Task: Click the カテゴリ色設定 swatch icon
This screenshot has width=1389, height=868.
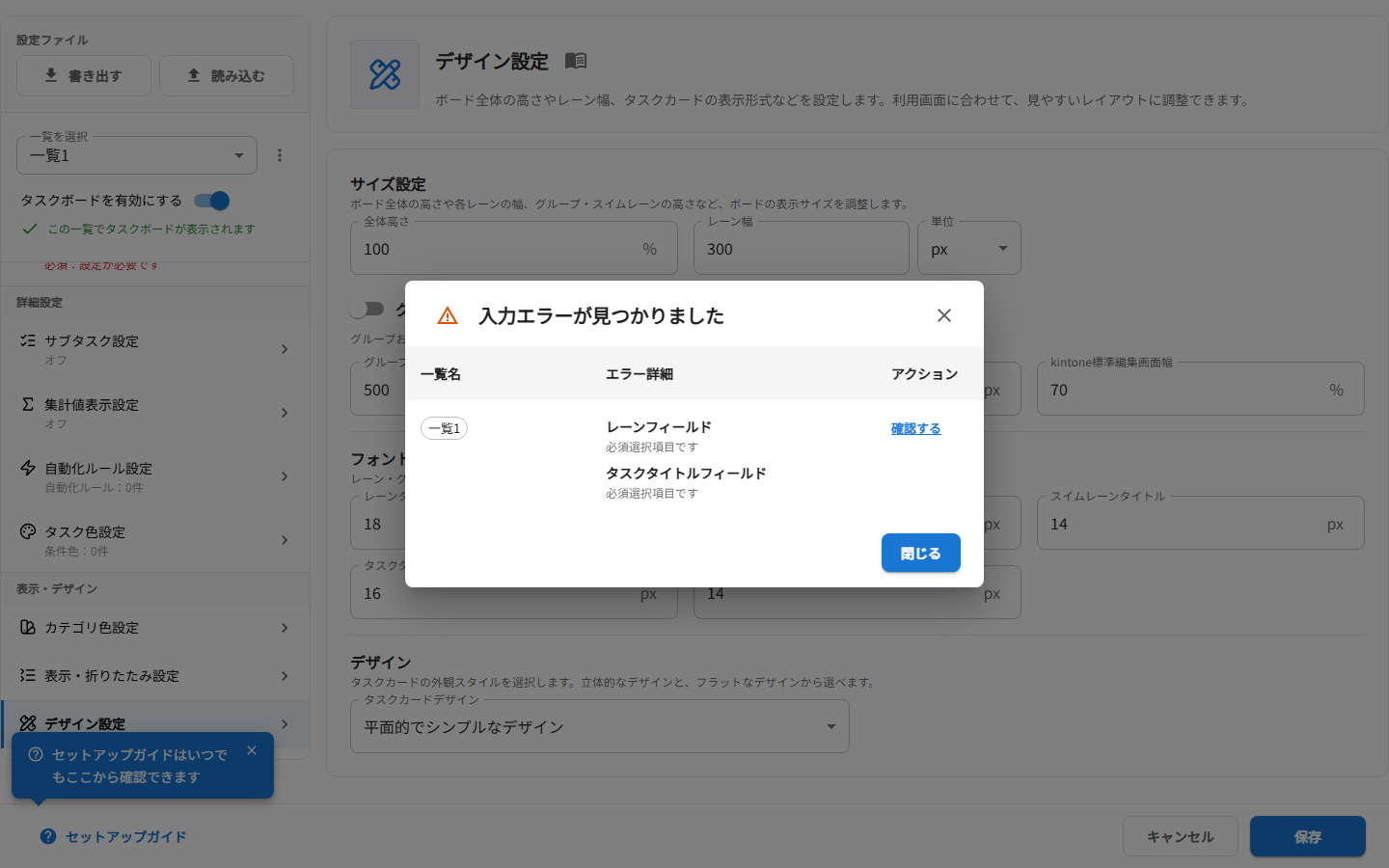Action: [x=28, y=627]
